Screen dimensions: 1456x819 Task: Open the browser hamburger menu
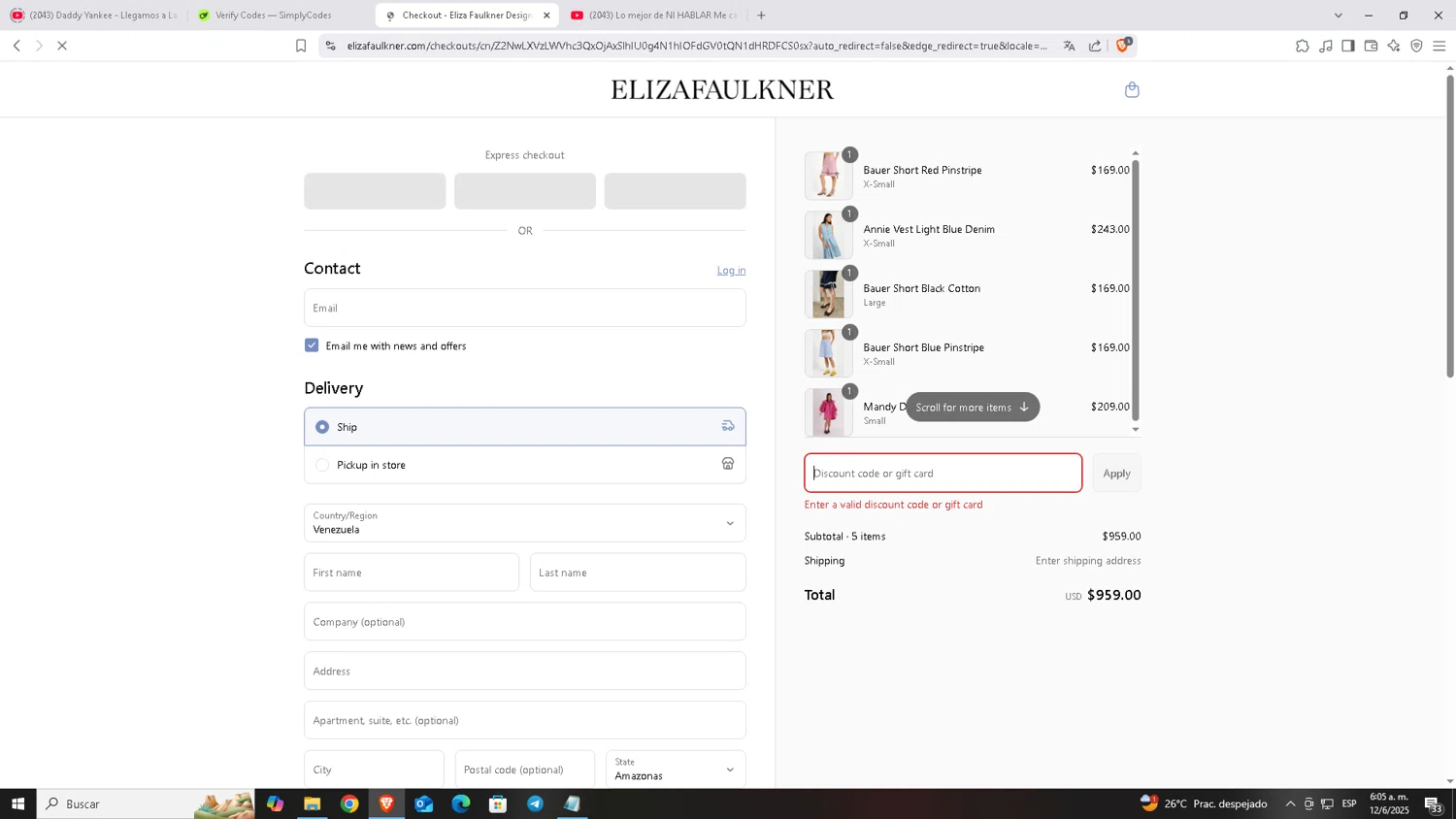1439,46
